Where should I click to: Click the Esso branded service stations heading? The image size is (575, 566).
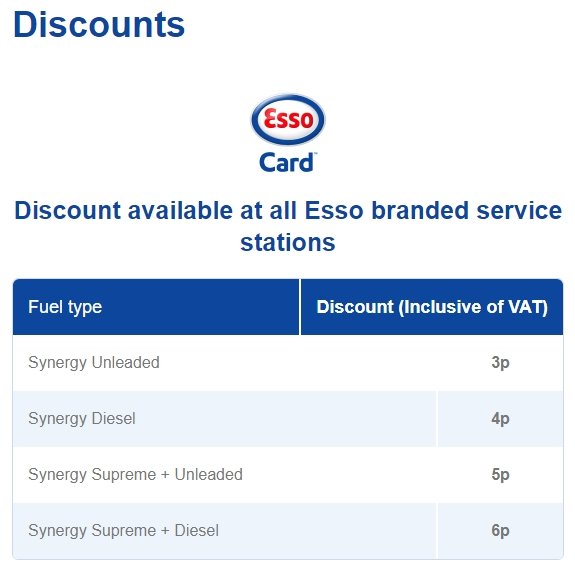[x=288, y=226]
